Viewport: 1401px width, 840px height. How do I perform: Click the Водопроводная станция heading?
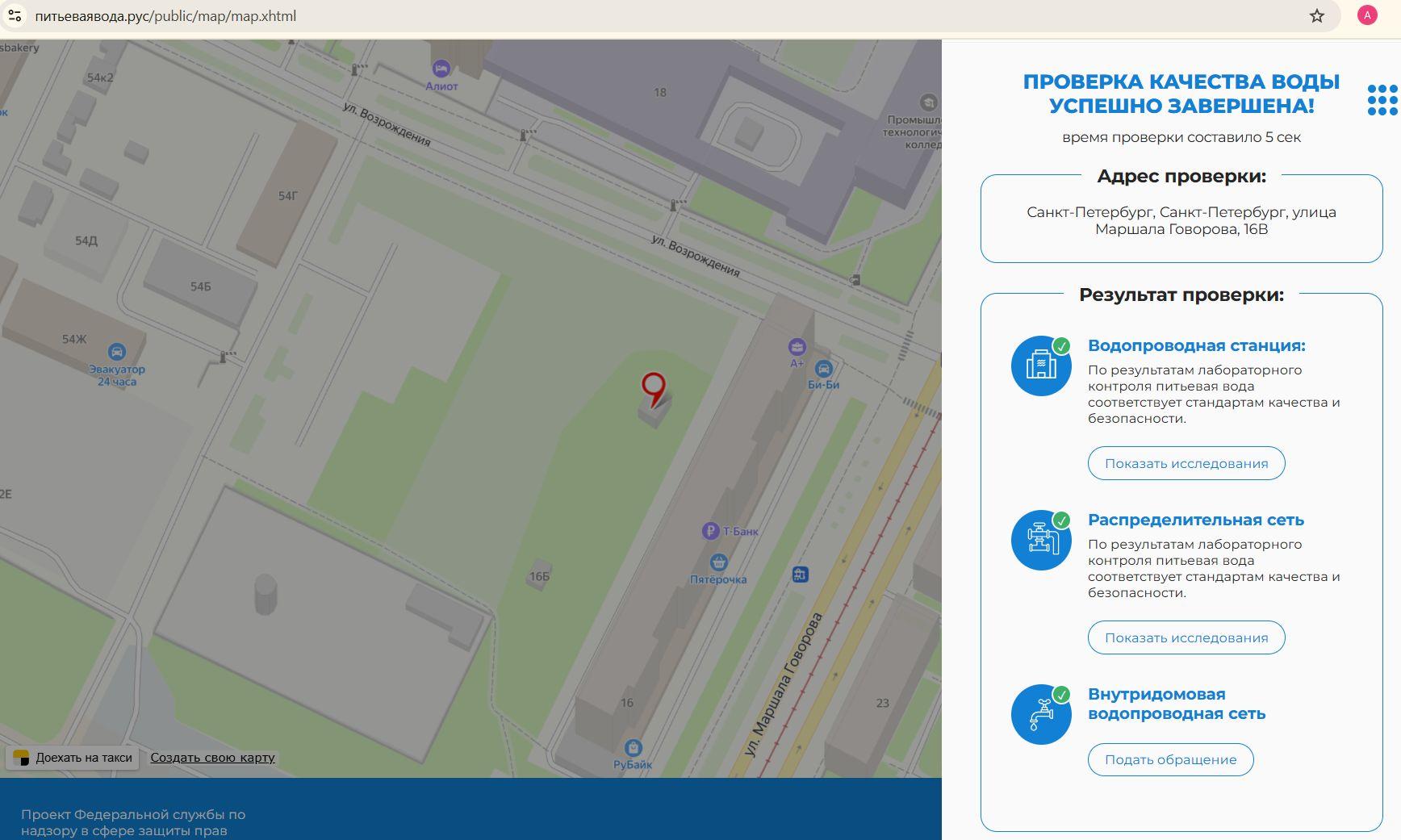(1197, 345)
